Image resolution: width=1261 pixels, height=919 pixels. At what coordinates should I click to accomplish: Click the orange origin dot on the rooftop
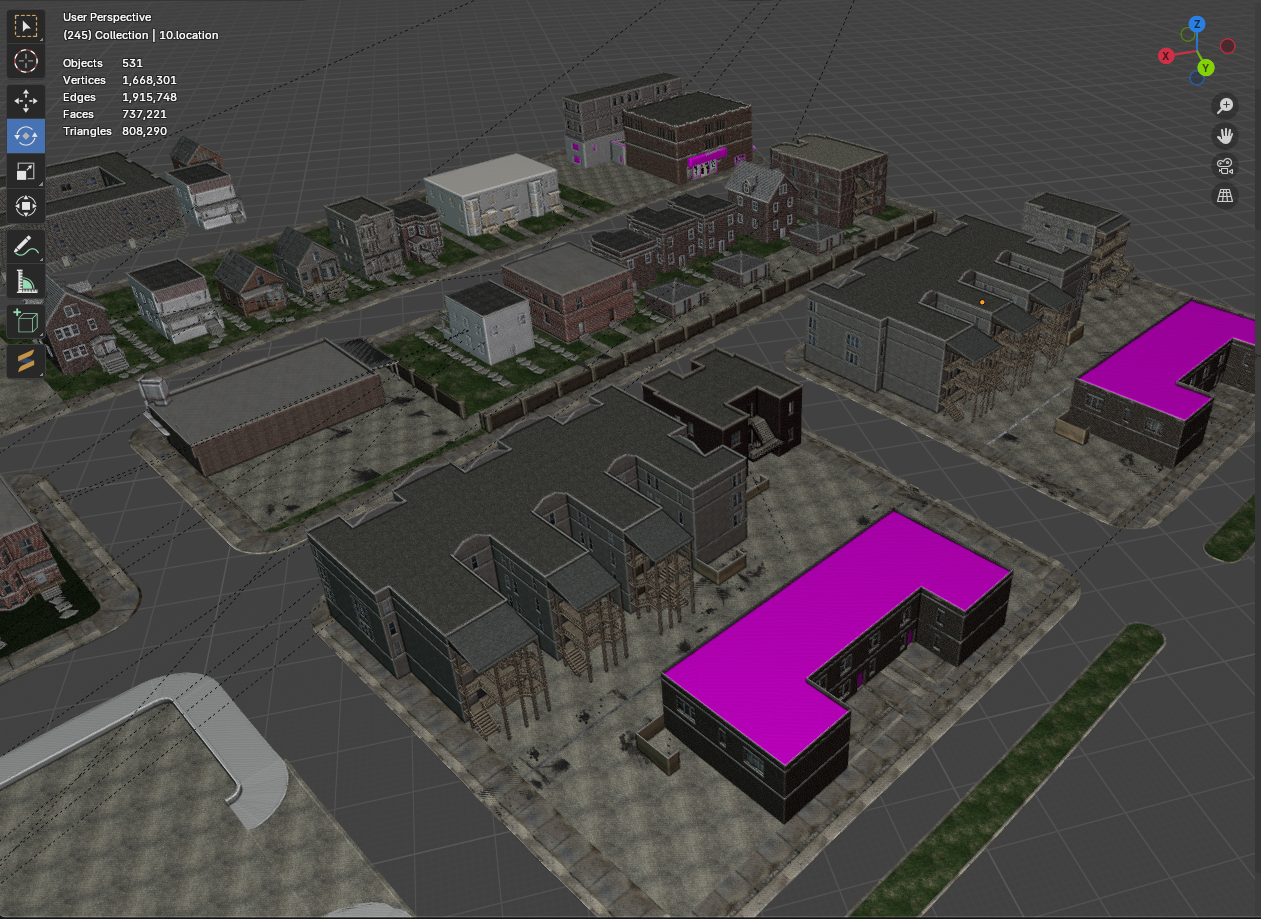[x=982, y=301]
